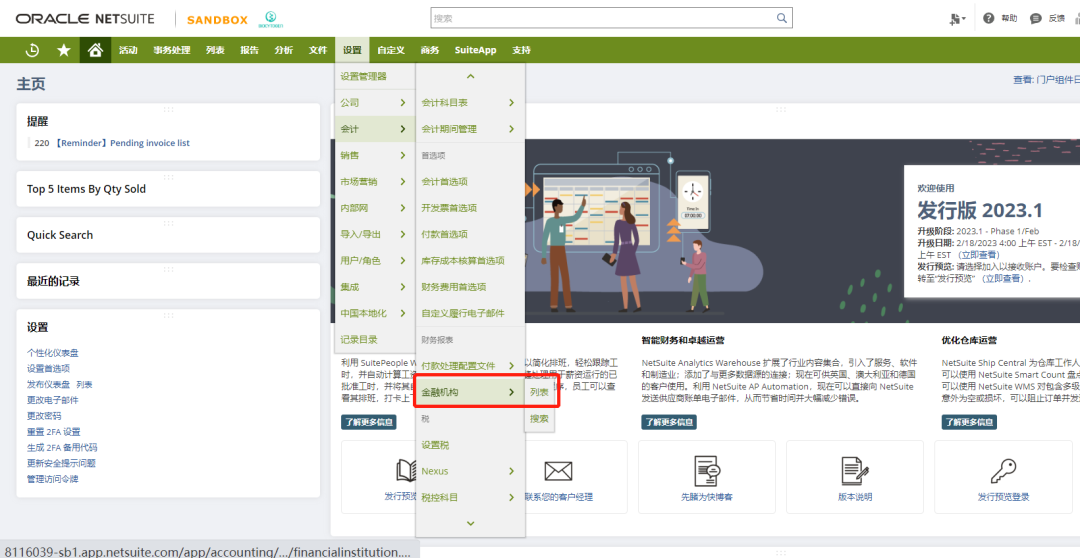Viewport: 1080px width, 558px height.
Task: Expand the 公司 submenu entry
Action: pos(375,103)
